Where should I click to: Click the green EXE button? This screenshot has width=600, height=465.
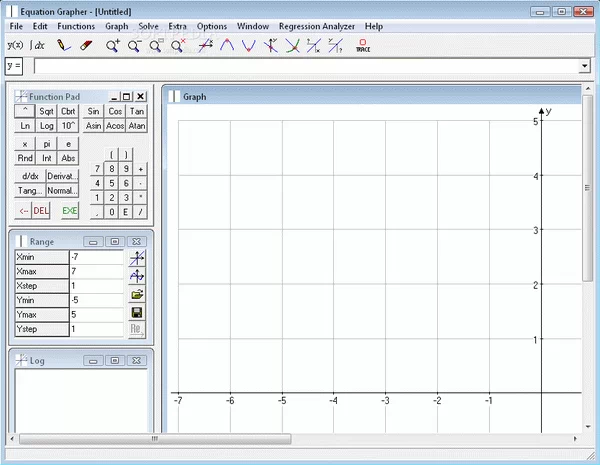(x=70, y=211)
